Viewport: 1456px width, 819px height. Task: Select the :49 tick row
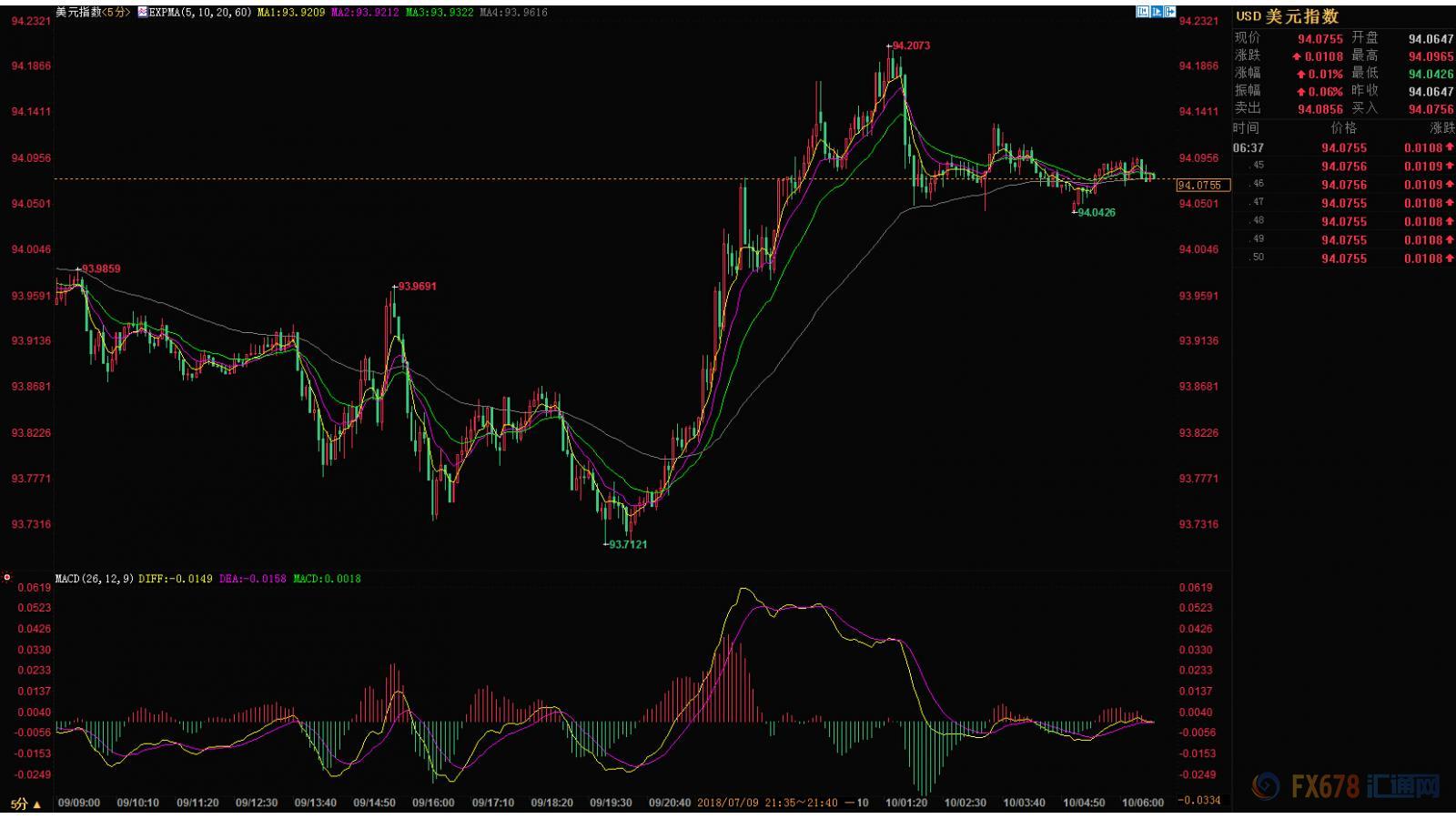pyautogui.click(x=1344, y=239)
